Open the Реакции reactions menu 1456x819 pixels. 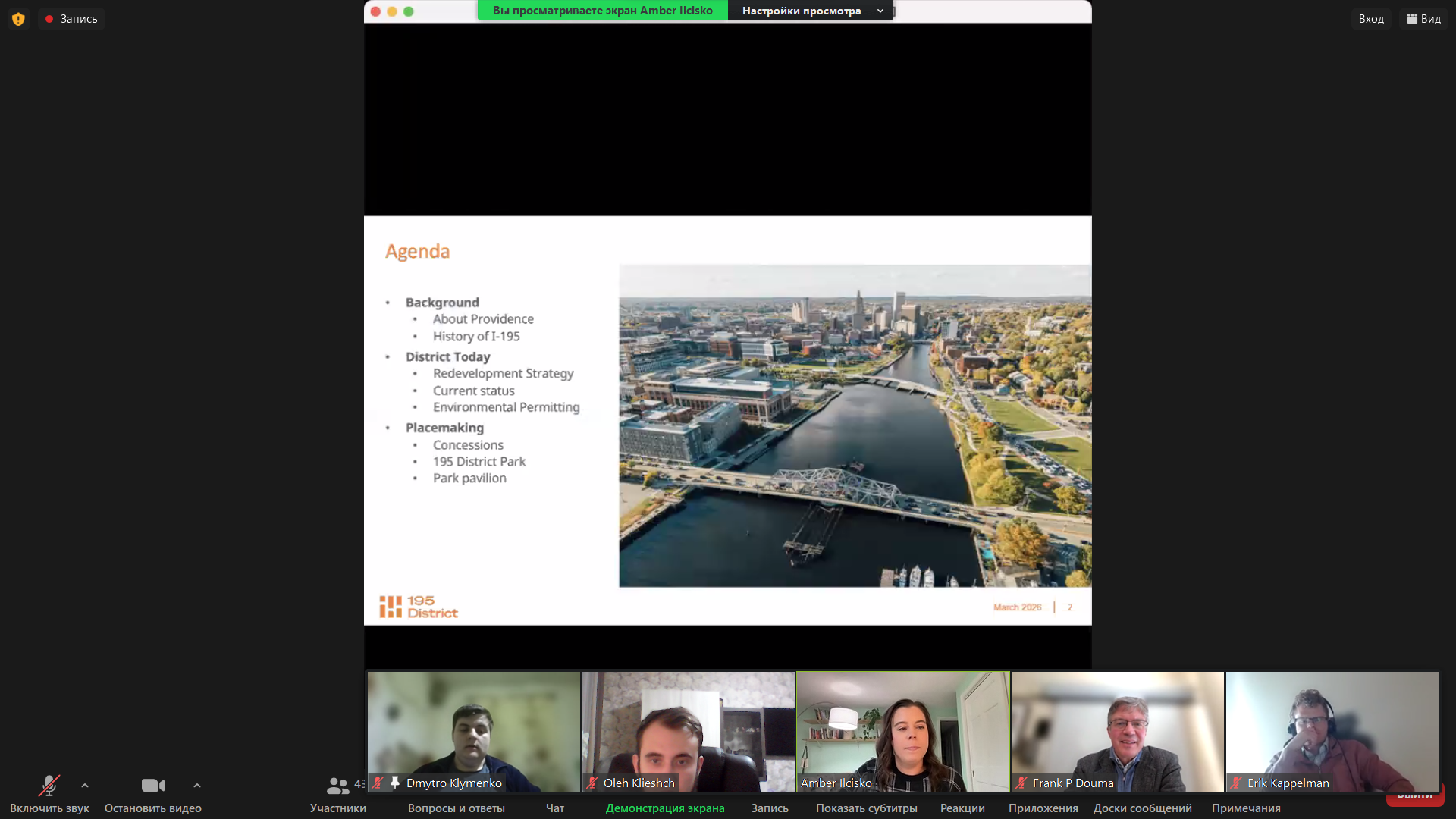pos(962,808)
